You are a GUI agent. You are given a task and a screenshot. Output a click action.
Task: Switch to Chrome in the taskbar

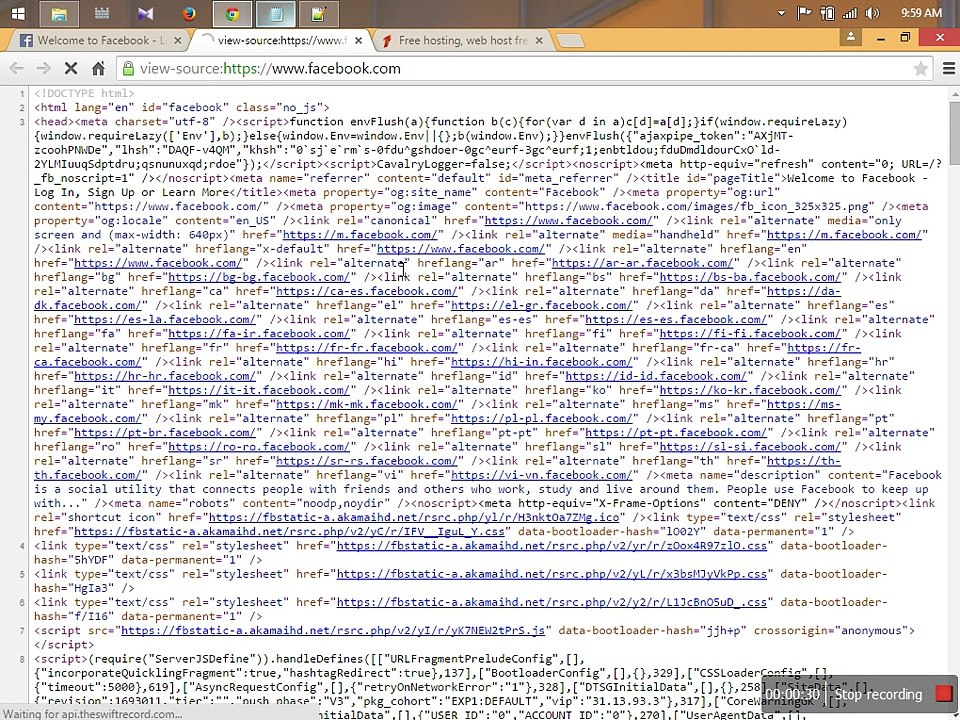click(x=232, y=13)
